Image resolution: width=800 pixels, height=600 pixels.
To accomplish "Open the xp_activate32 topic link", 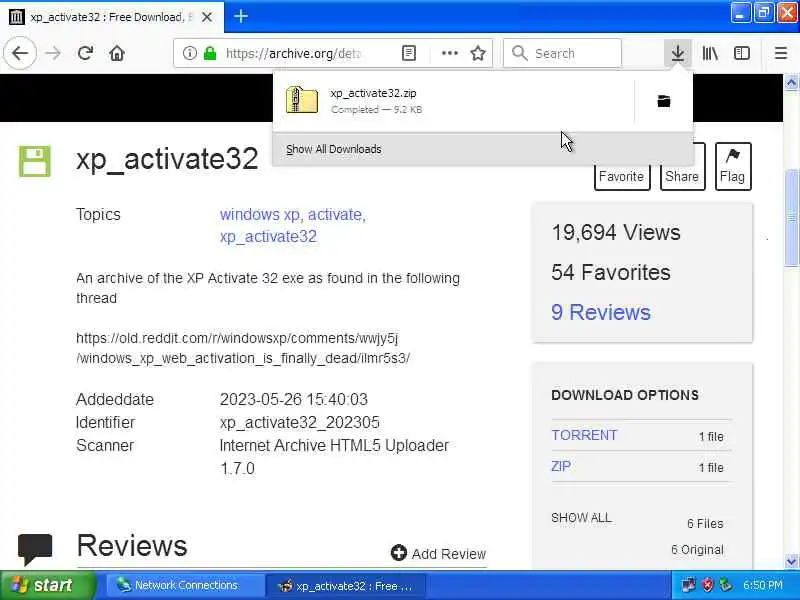I will [x=268, y=236].
